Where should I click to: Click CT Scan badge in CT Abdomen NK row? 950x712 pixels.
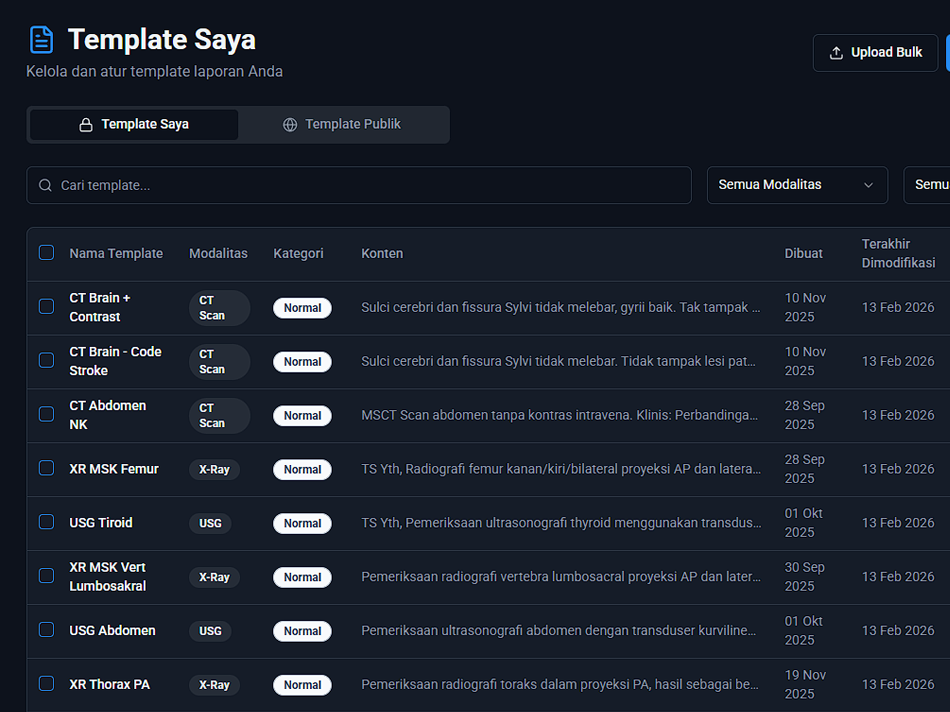pyautogui.click(x=219, y=416)
